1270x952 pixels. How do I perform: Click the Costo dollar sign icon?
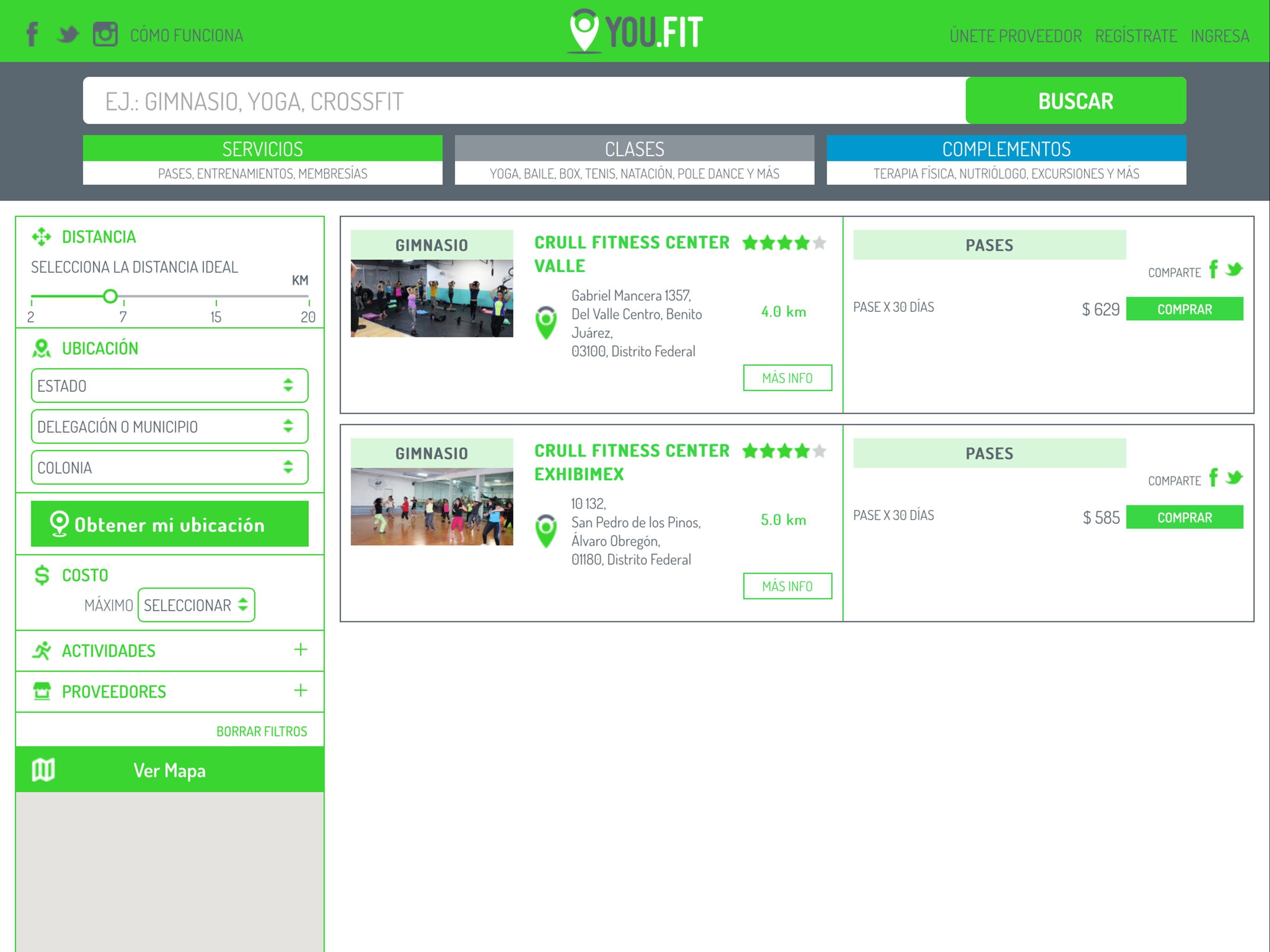pyautogui.click(x=41, y=575)
